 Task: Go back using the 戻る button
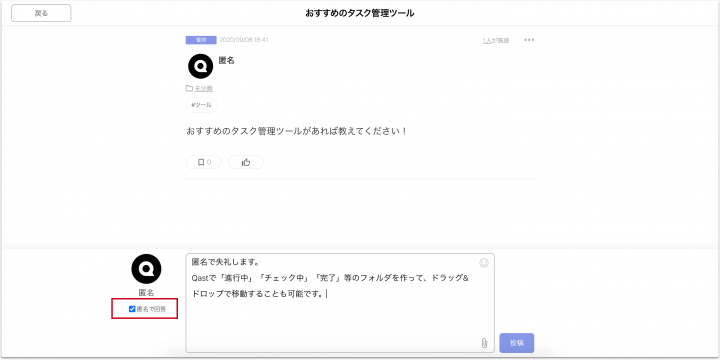[x=41, y=13]
